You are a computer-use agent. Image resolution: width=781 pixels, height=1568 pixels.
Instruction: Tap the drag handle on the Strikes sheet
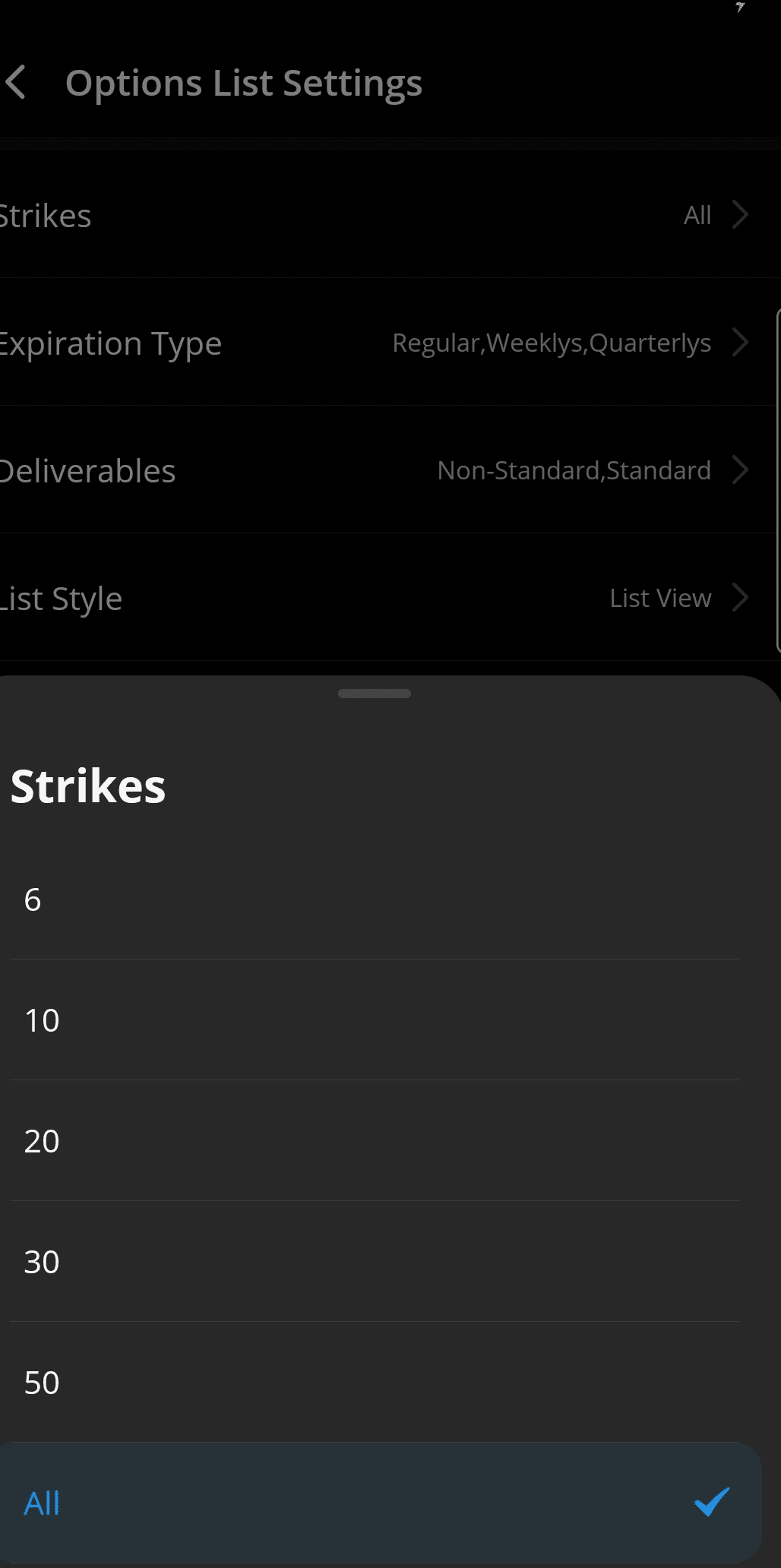click(x=375, y=693)
